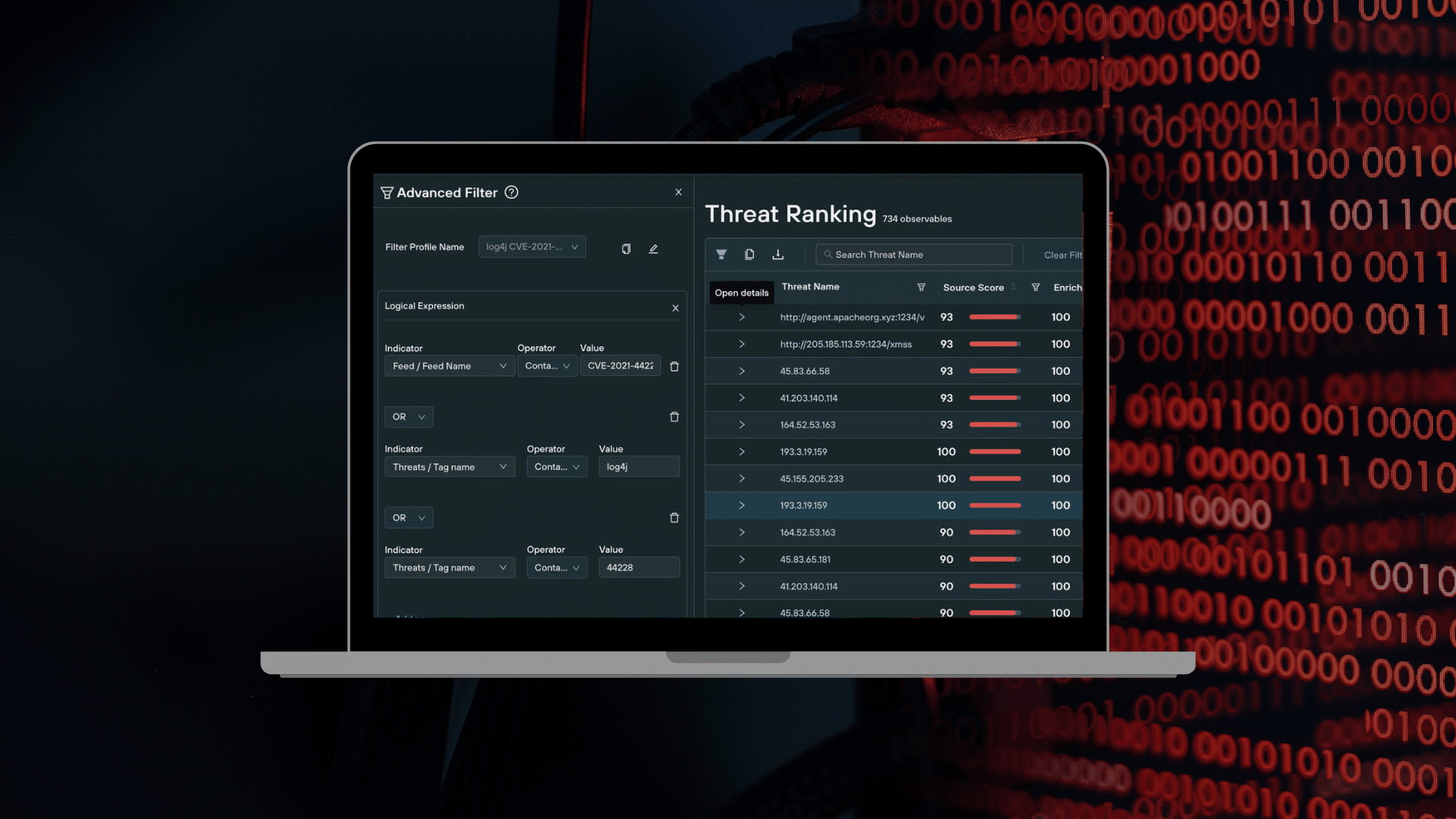Image resolution: width=1456 pixels, height=819 pixels.
Task: Expand the row for 45.83.66.58 threat
Action: [x=742, y=371]
